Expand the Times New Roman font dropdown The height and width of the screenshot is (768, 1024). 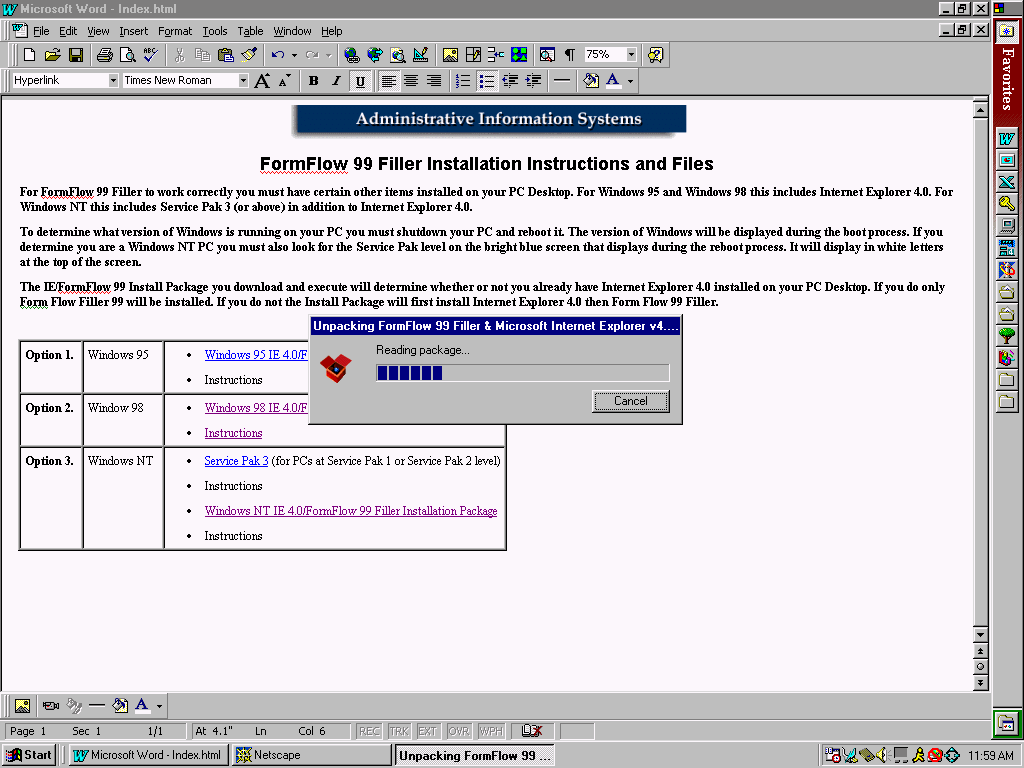[x=243, y=81]
